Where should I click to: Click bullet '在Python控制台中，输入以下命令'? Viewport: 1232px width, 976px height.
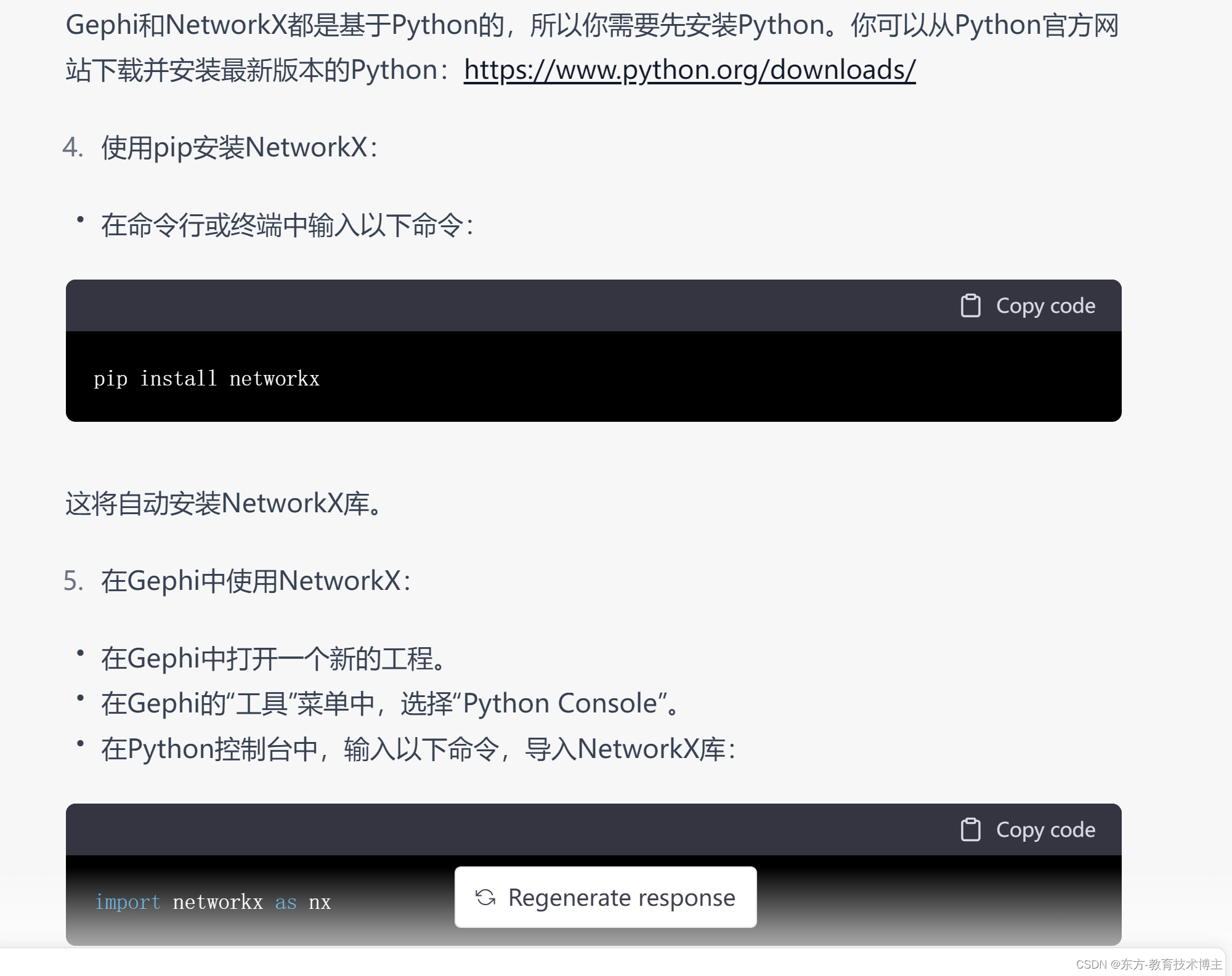point(418,749)
